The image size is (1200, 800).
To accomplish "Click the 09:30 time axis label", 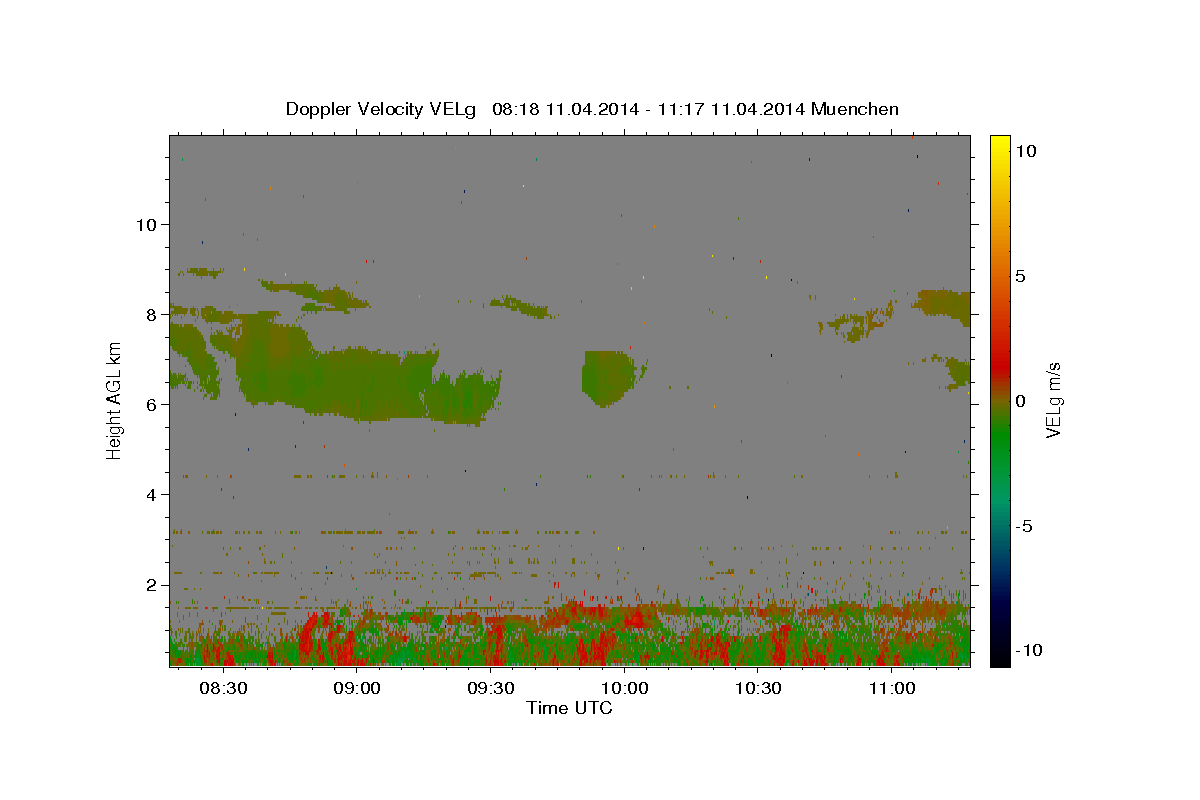I will tap(491, 688).
